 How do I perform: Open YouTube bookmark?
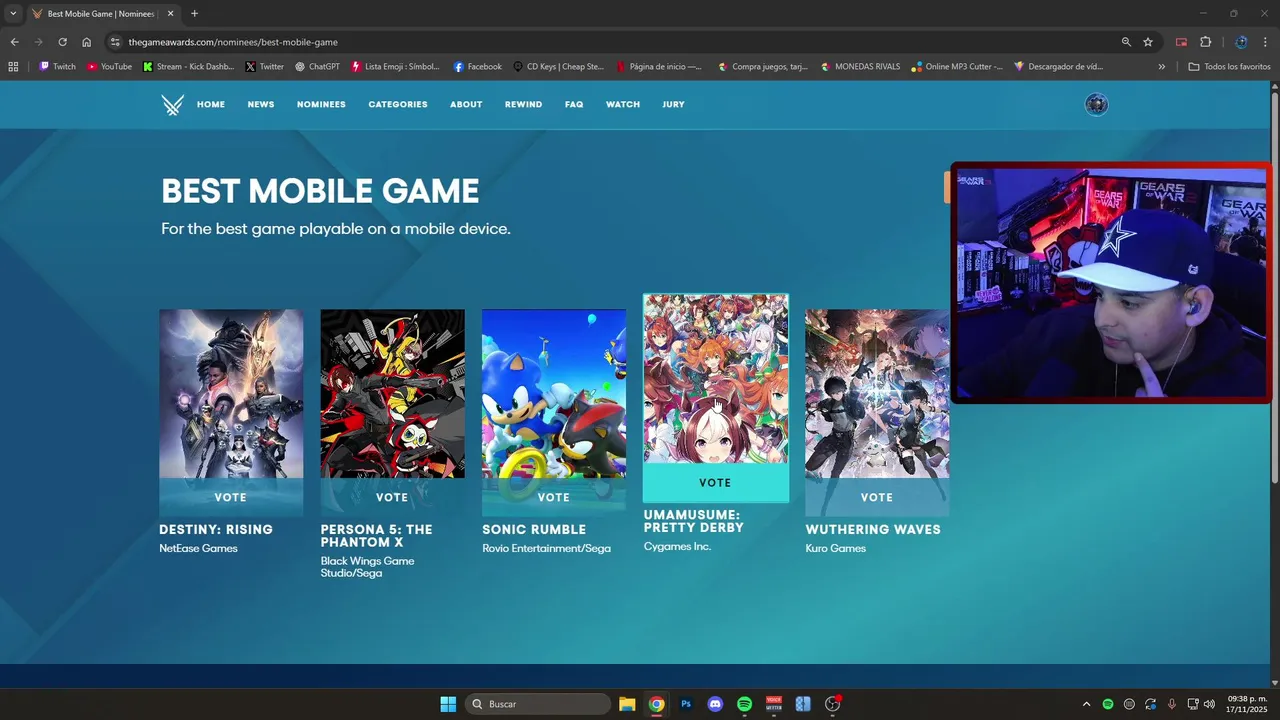click(x=109, y=67)
